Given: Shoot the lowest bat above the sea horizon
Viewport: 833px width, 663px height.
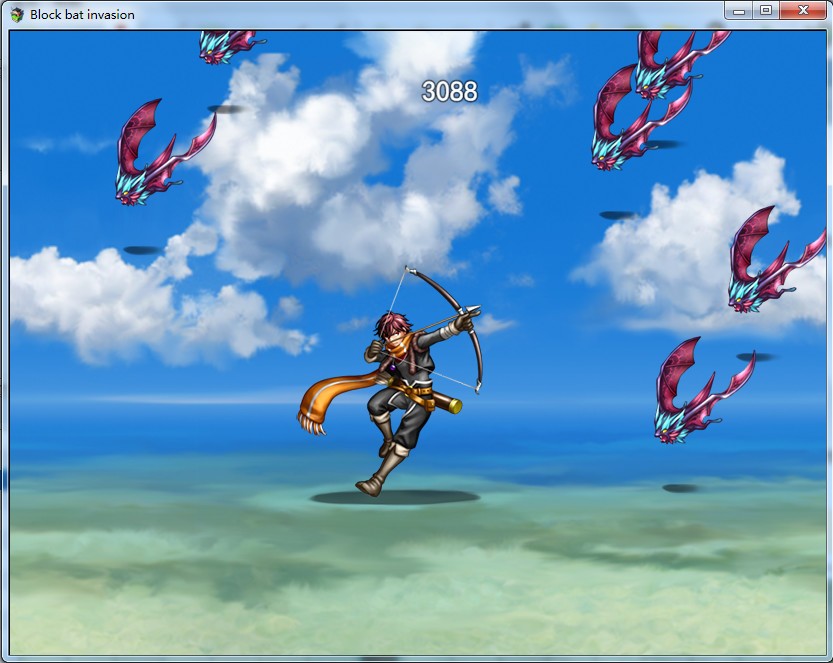Looking at the screenshot, I should (x=696, y=393).
